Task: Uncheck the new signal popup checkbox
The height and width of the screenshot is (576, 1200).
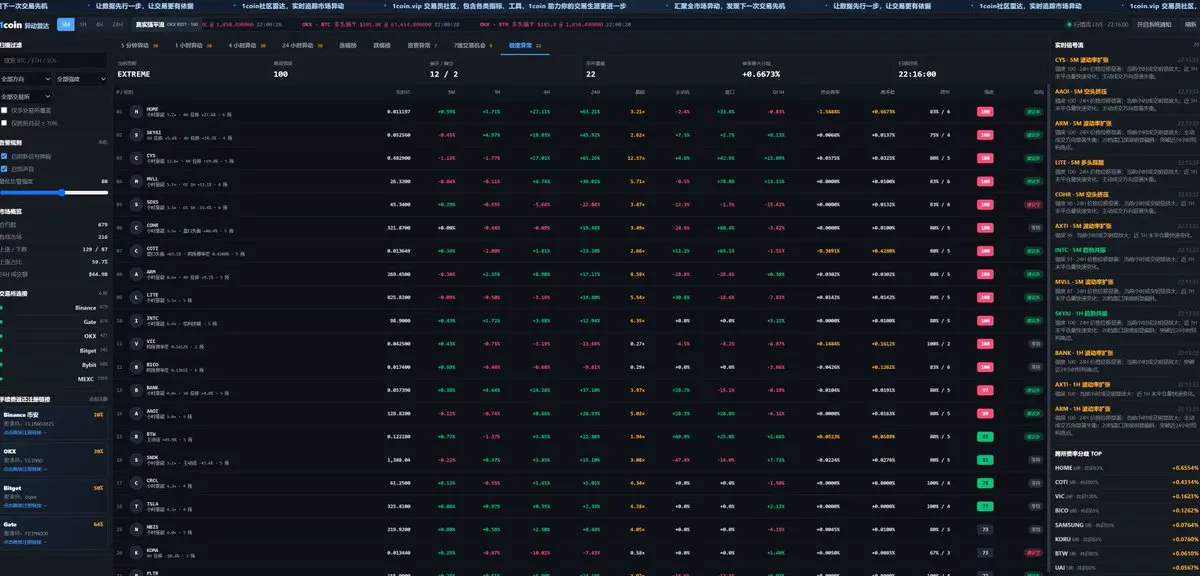Action: 4,156
